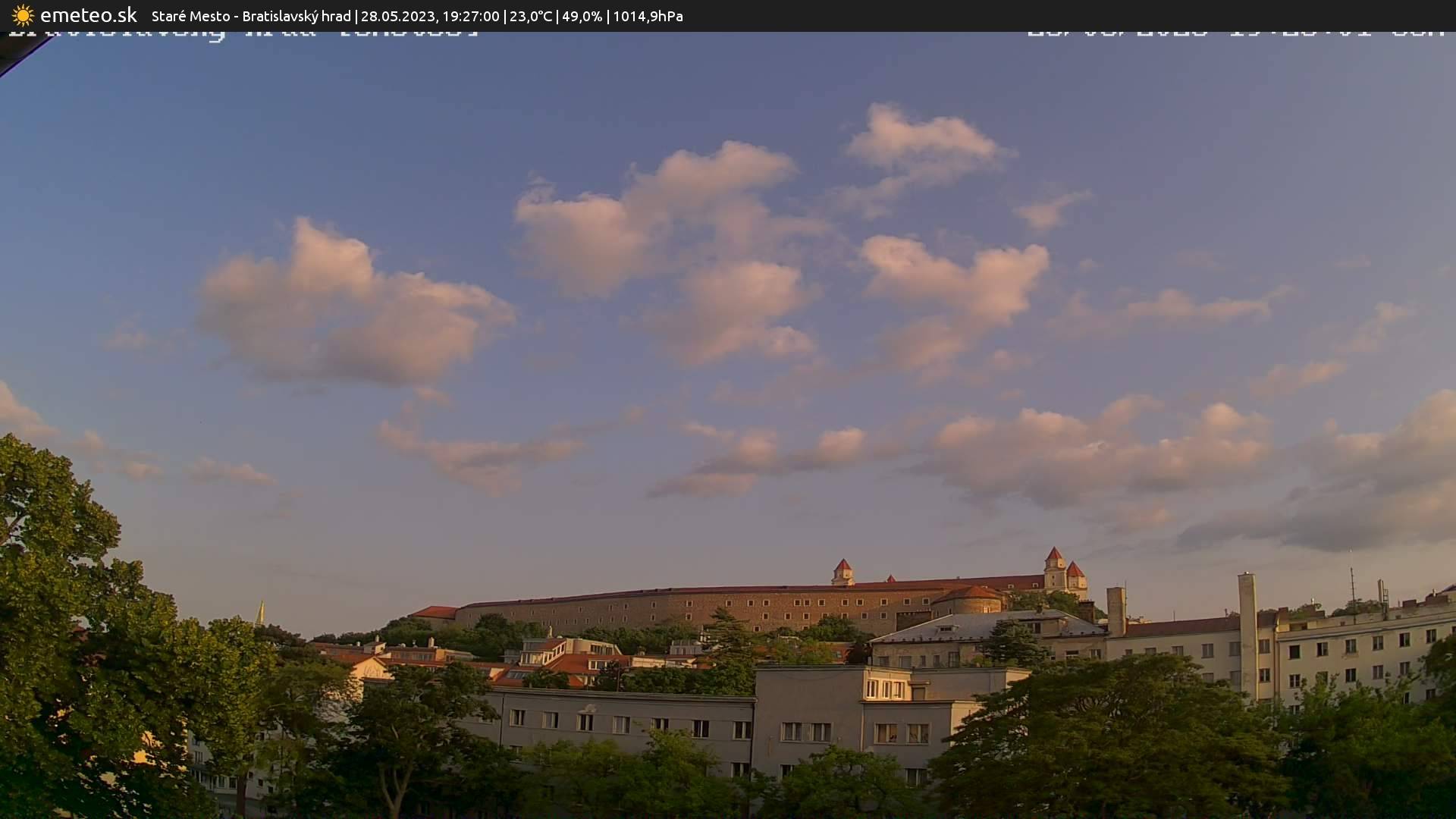
Task: Expand the Staré Mesto location label
Action: coord(190,16)
